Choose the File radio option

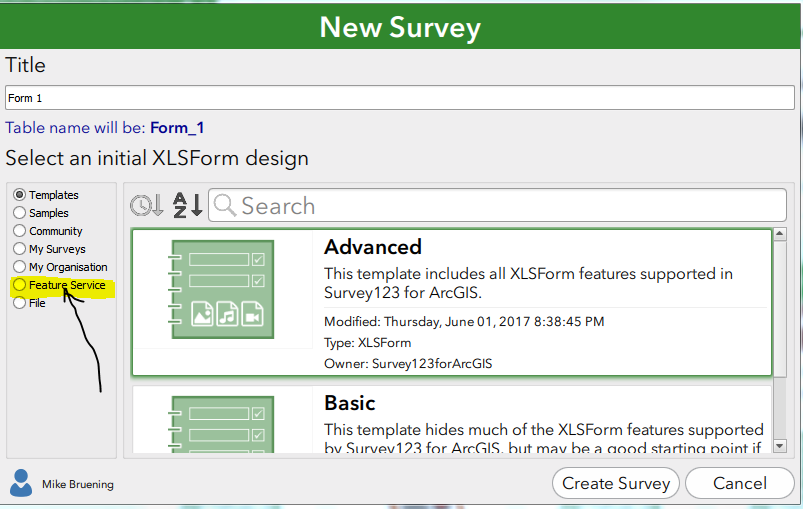[x=20, y=303]
